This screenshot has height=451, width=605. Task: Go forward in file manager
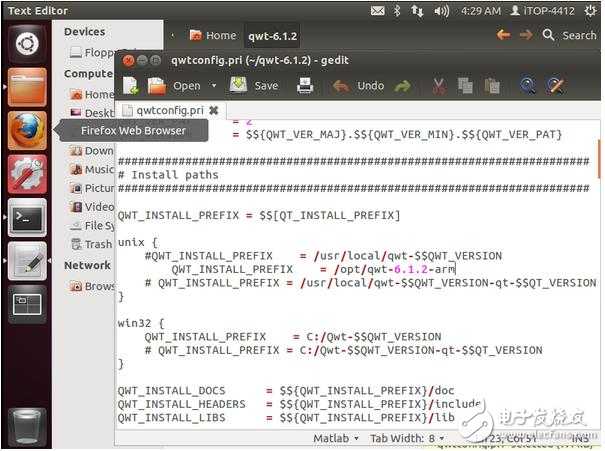pyautogui.click(x=526, y=35)
